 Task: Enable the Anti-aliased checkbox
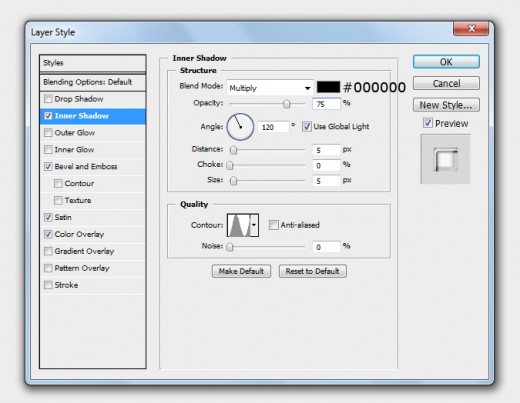273,225
